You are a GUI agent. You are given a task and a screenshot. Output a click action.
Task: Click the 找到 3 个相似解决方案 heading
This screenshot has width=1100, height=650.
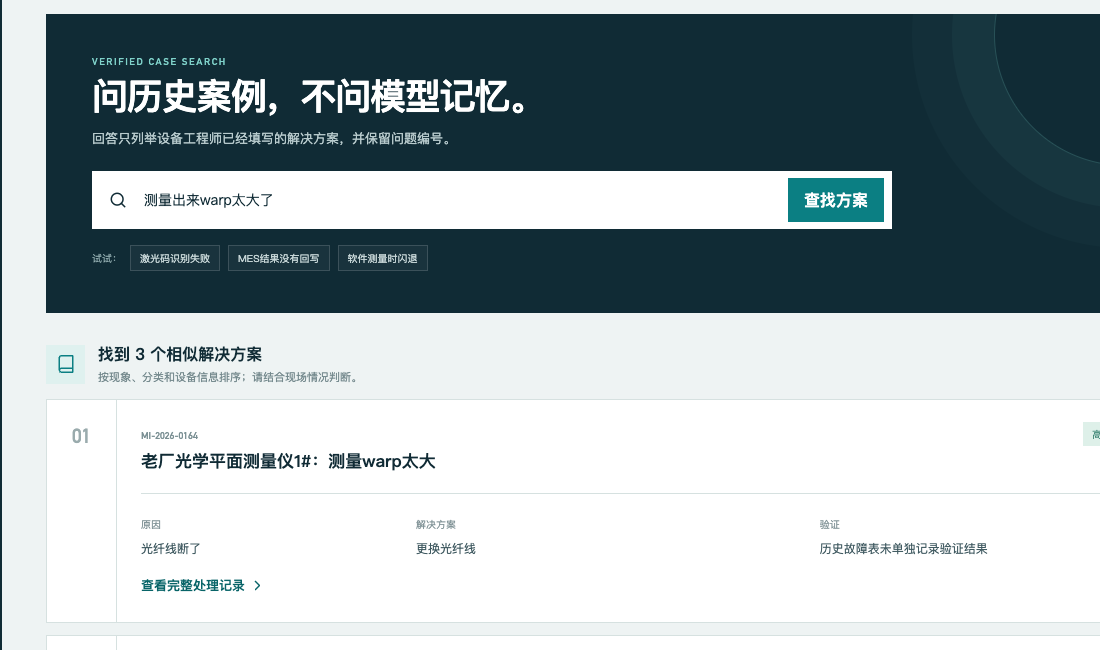[180, 354]
